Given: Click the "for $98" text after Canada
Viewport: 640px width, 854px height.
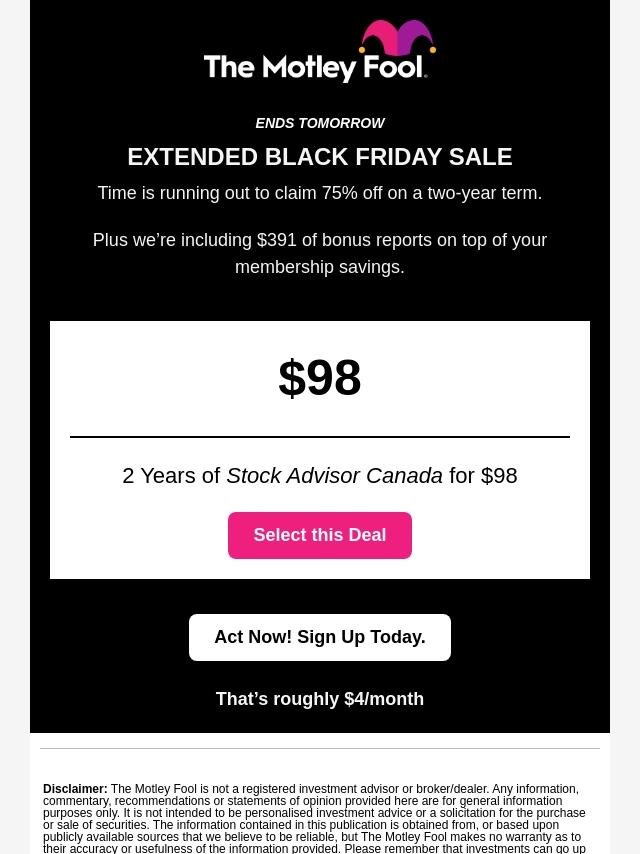Looking at the screenshot, I should click(483, 476).
